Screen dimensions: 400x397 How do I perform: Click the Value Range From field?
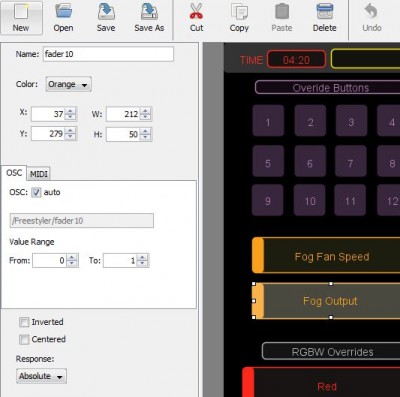click(x=50, y=260)
